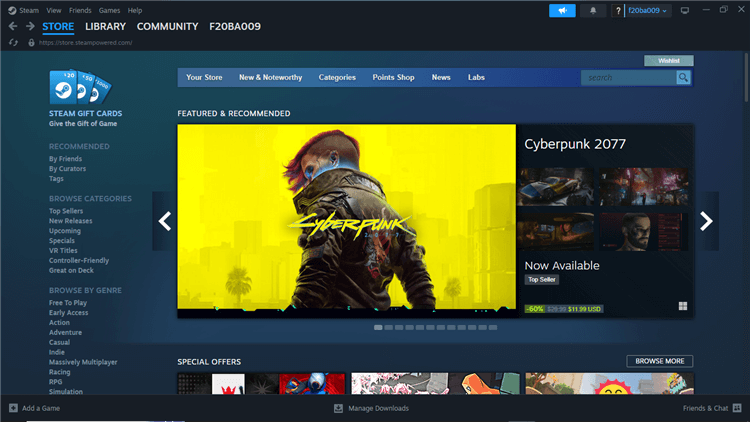The height and width of the screenshot is (422, 750).
Task: Open announcements megaphone button
Action: pos(562,11)
